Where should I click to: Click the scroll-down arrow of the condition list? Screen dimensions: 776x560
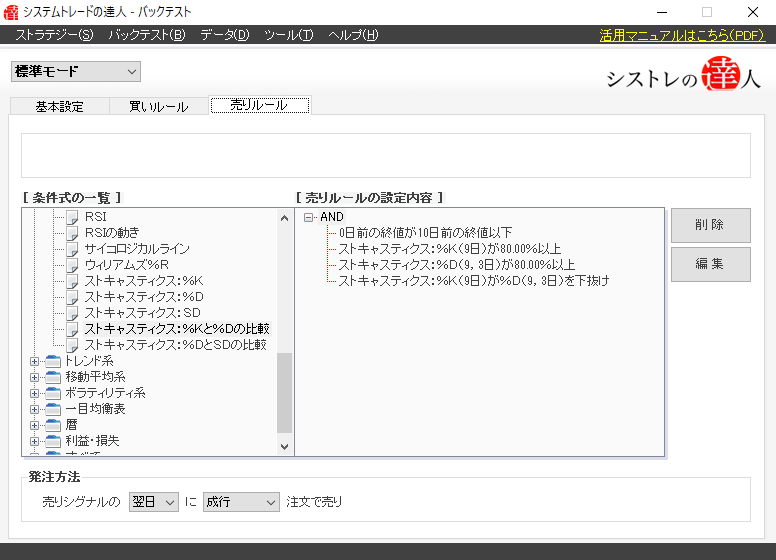tap(284, 446)
